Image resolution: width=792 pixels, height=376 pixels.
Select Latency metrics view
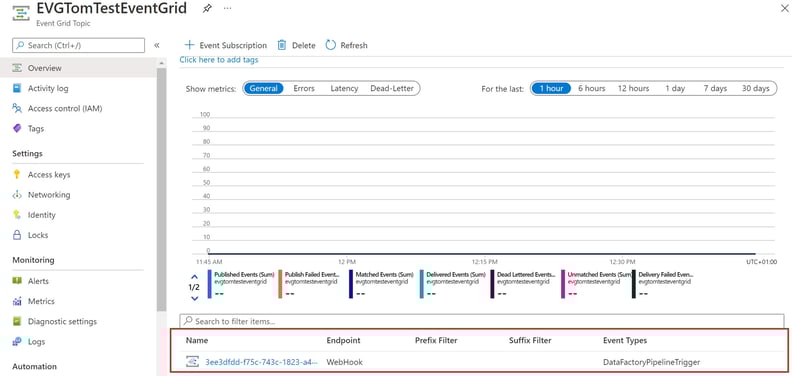pyautogui.click(x=344, y=88)
